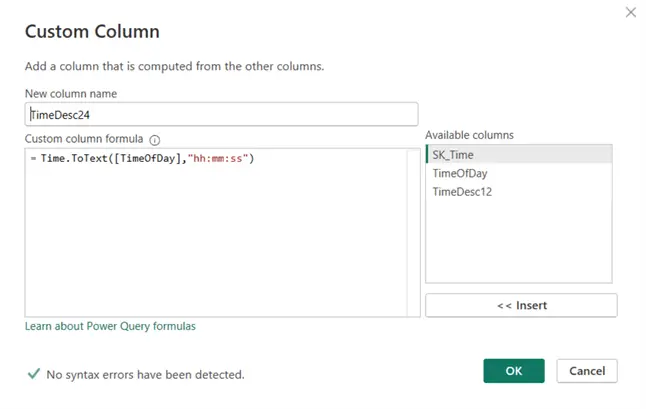The image size is (646, 409).
Task: Click the green checkmark syntax status icon
Action: 33,374
